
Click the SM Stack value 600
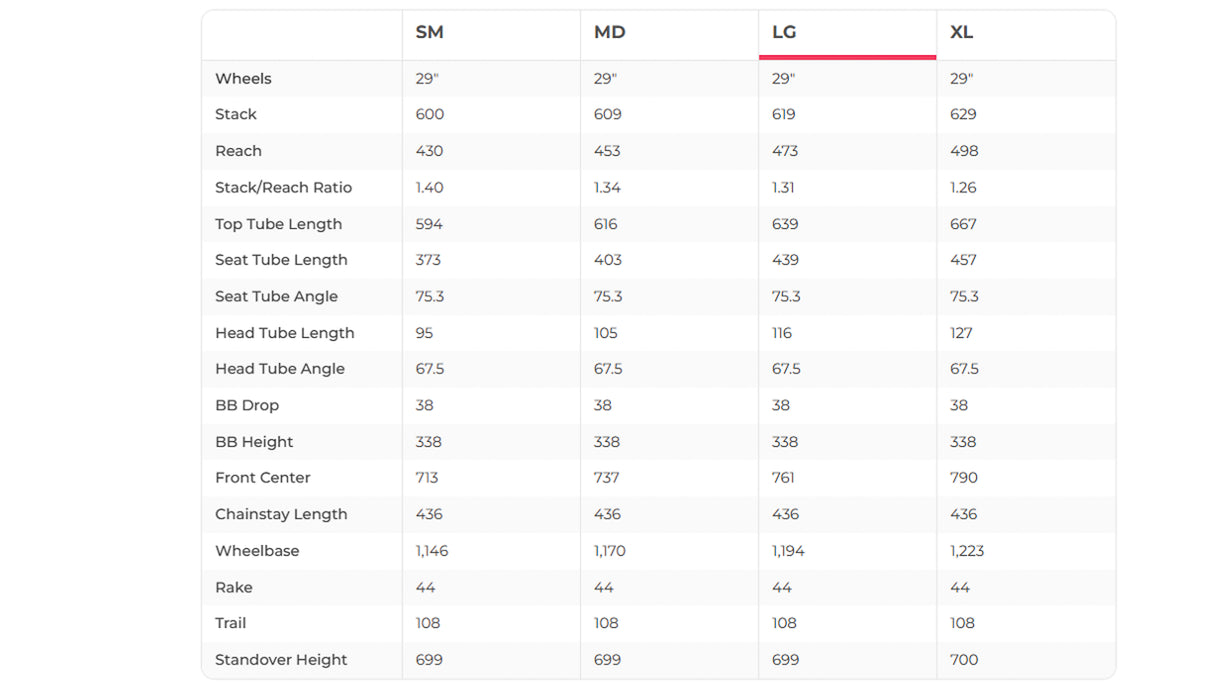point(429,114)
